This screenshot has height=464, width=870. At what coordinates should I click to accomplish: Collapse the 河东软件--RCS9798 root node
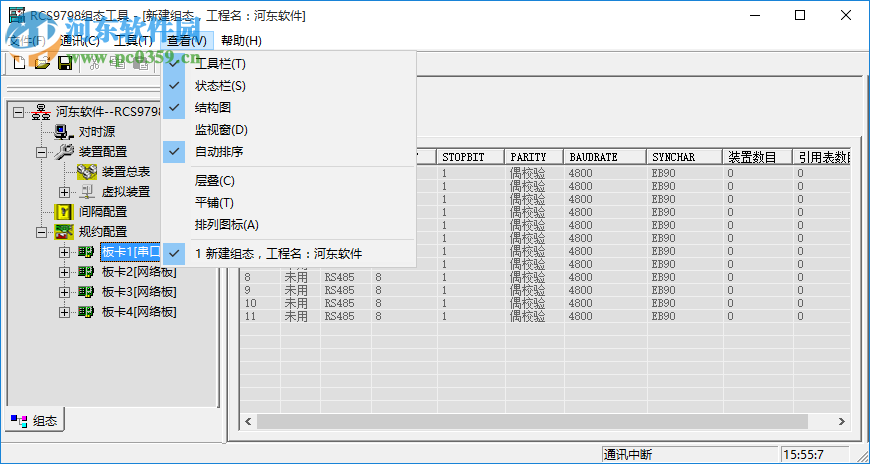click(x=19, y=112)
